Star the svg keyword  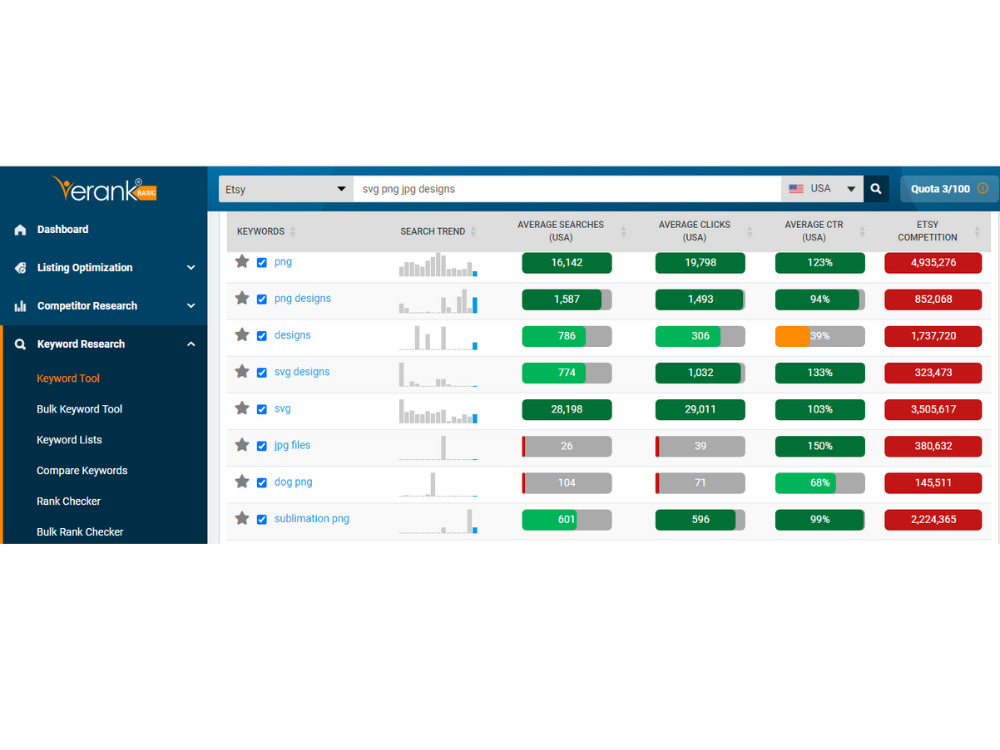pyautogui.click(x=242, y=408)
